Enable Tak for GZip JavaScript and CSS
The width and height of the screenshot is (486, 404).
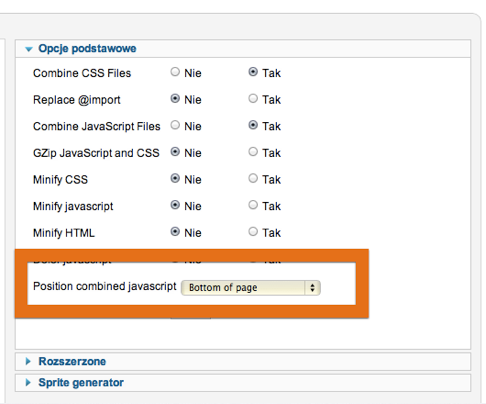click(x=253, y=152)
